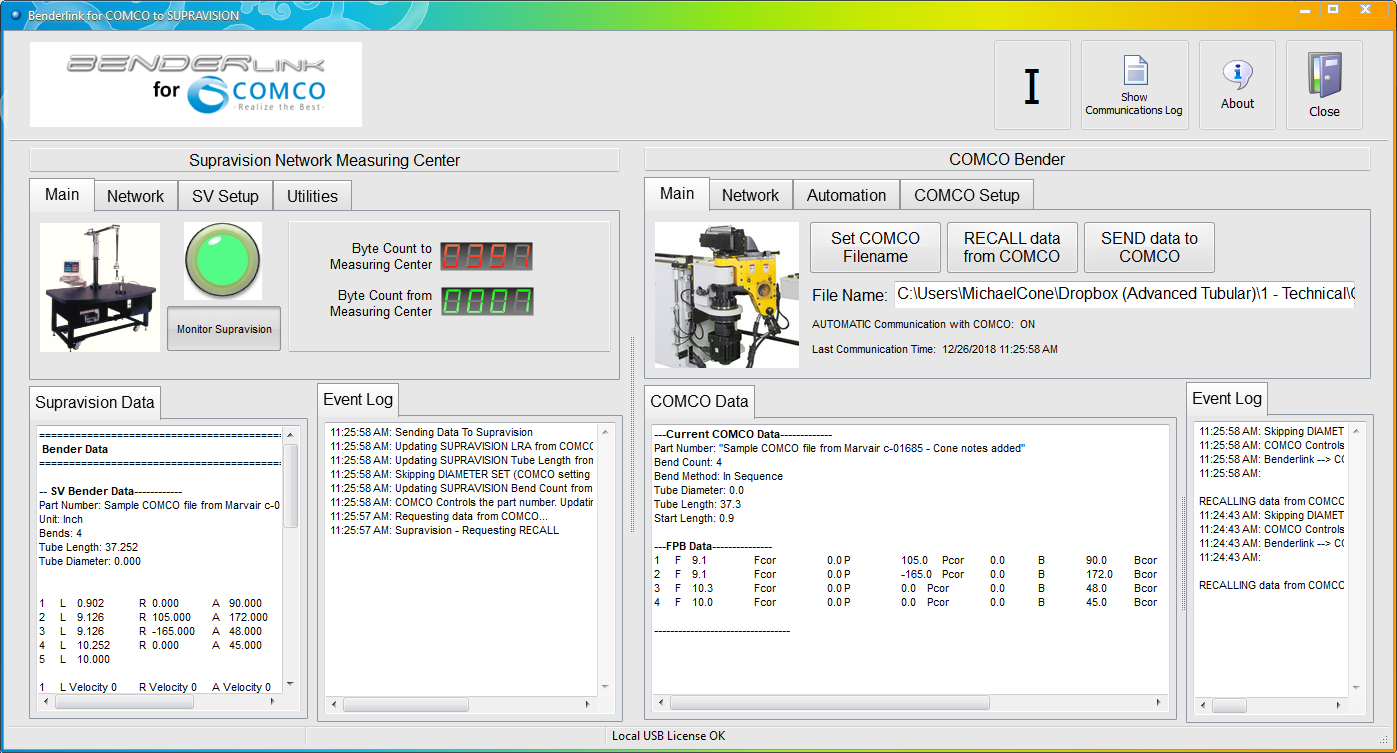Select the COMCO Setup tab

click(966, 195)
